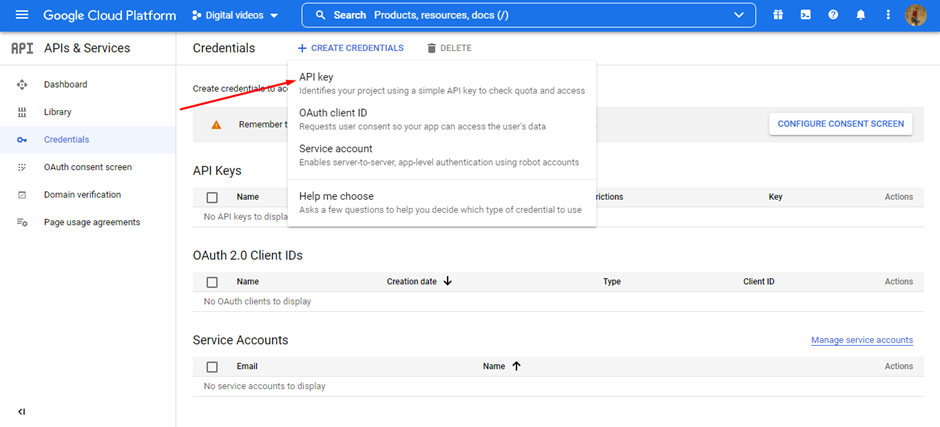Sort OAuth clients by Creation date arrow
This screenshot has height=427, width=940.
click(x=447, y=281)
